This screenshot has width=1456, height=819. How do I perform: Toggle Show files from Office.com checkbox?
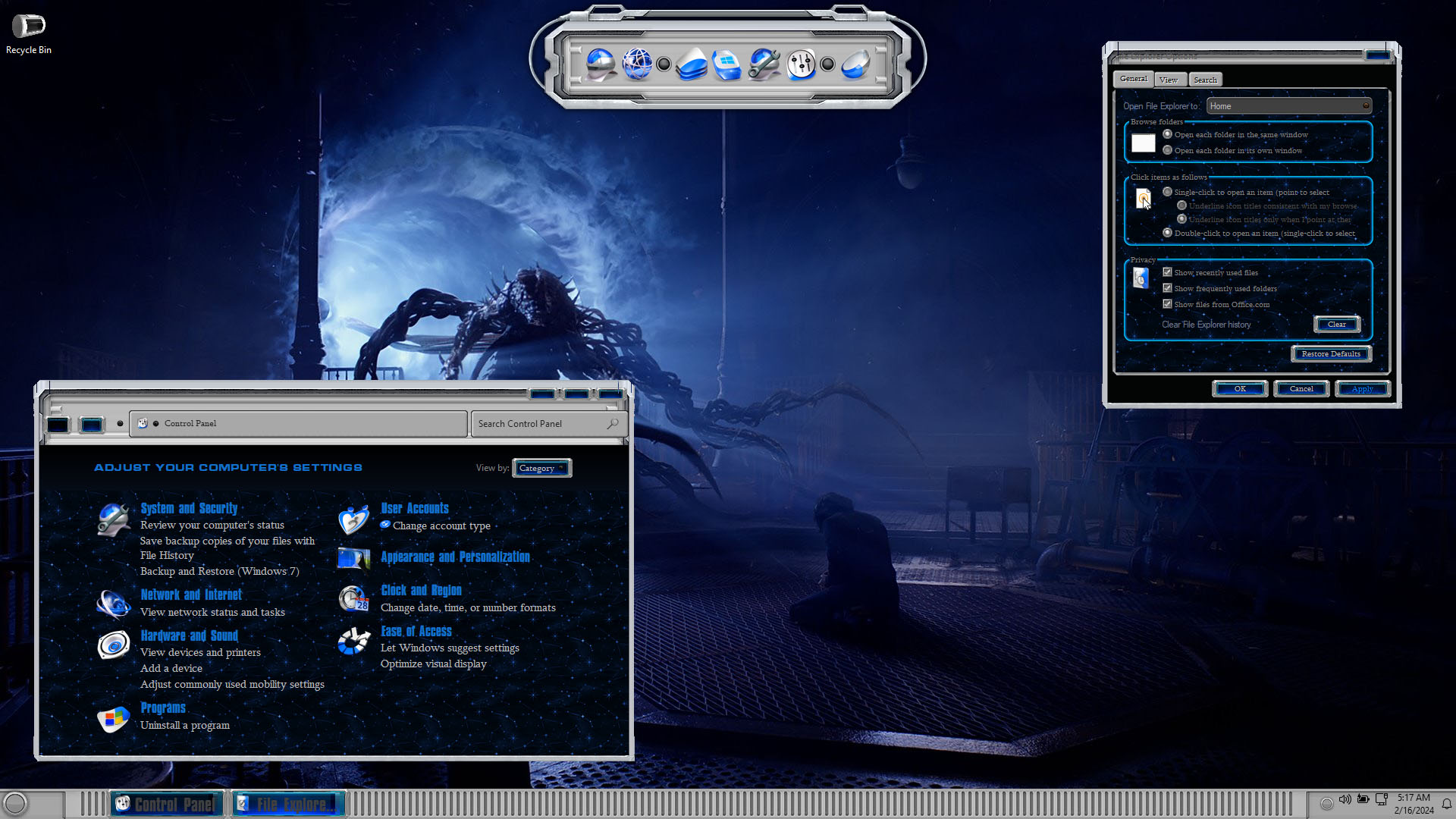pyautogui.click(x=1167, y=304)
